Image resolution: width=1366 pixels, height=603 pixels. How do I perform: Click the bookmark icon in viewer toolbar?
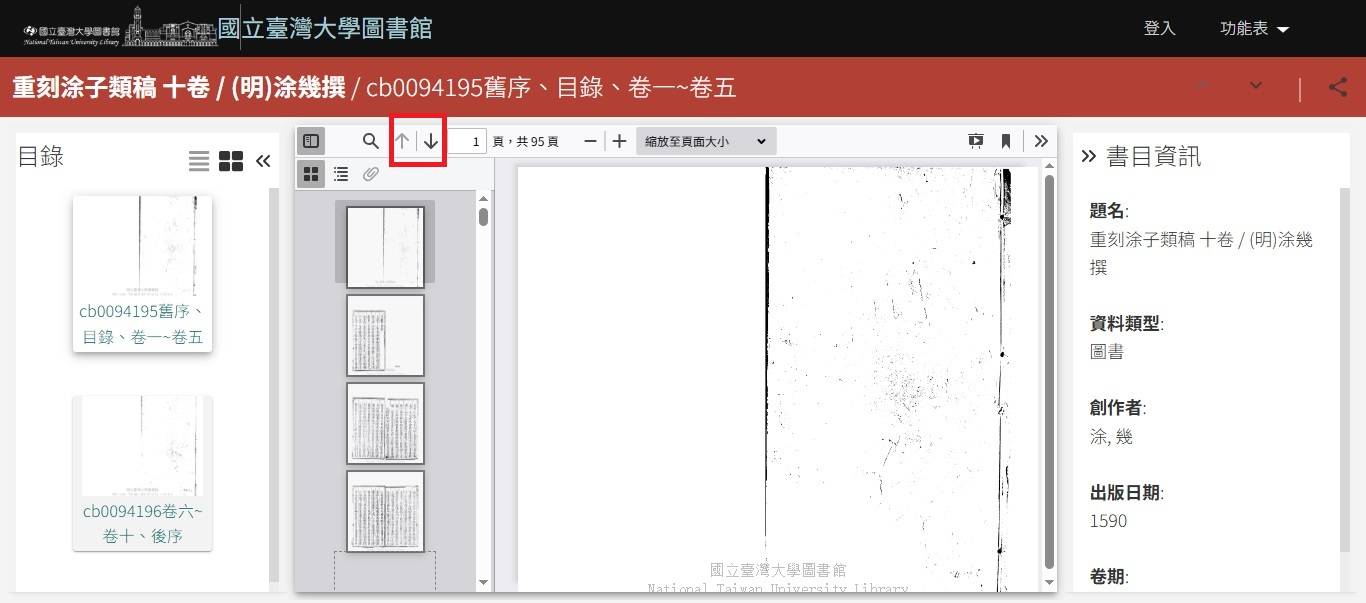1006,141
